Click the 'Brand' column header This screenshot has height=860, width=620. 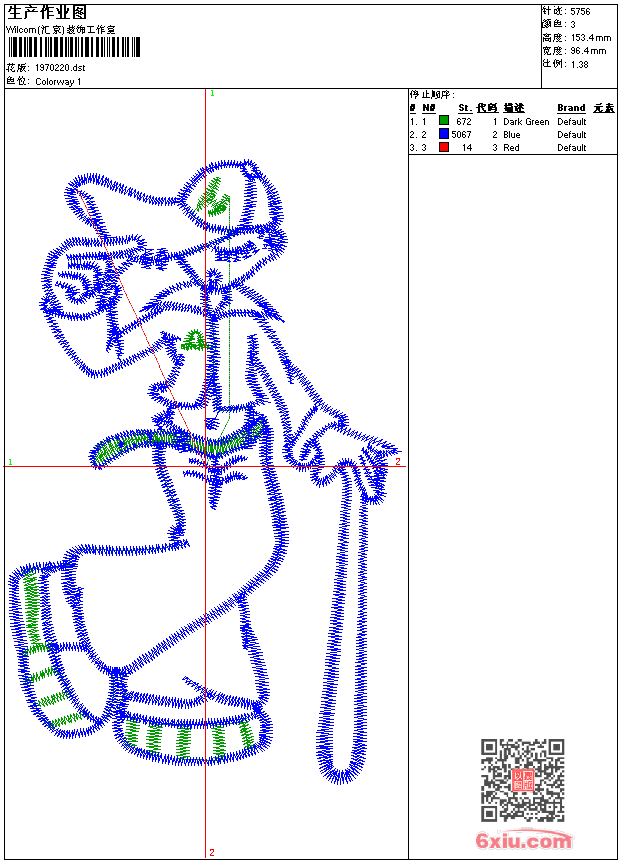(x=571, y=108)
